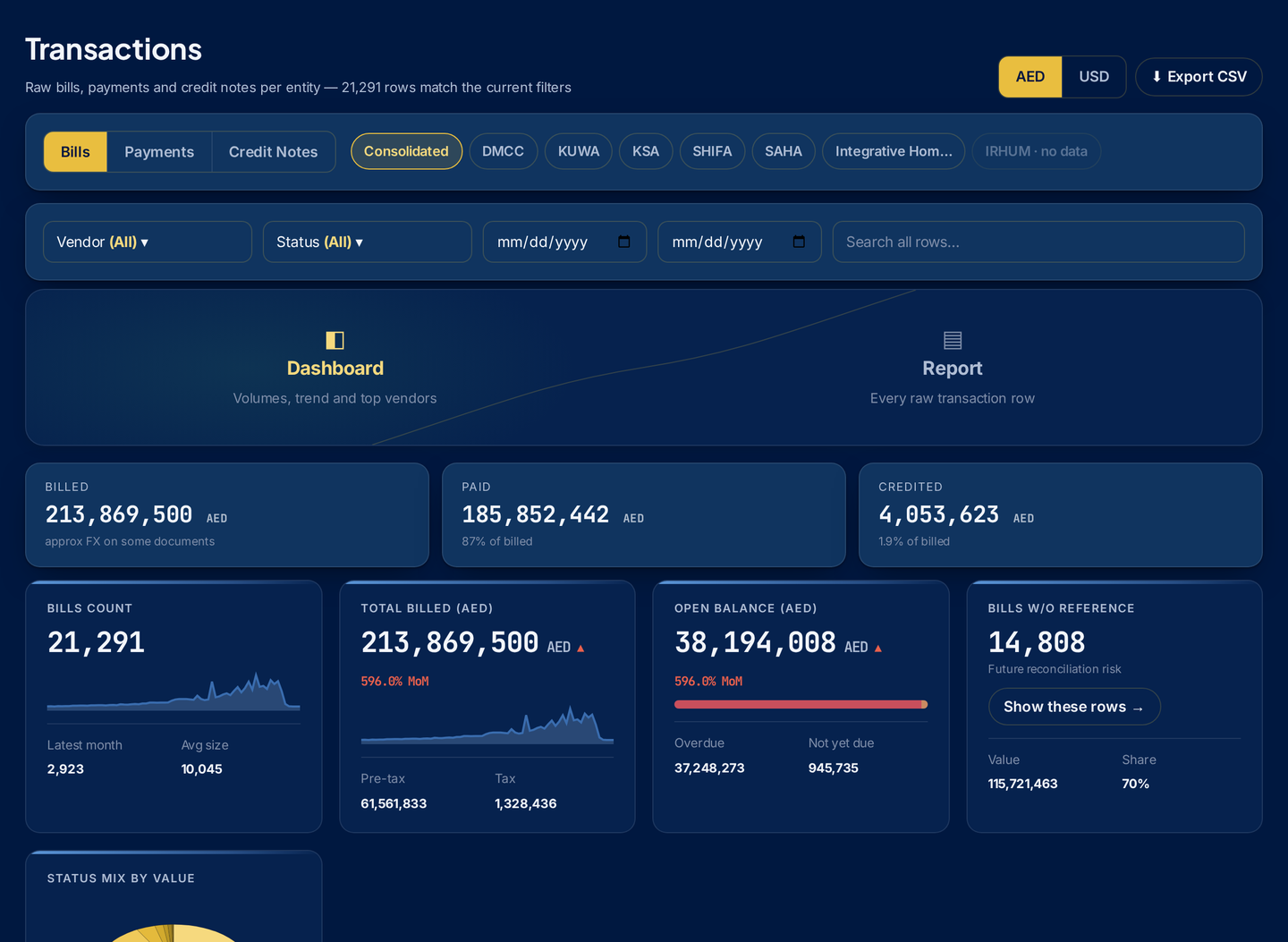Screen dimensions: 1288x942
Task: Click the Billed value 213,869,500
Action: (119, 514)
